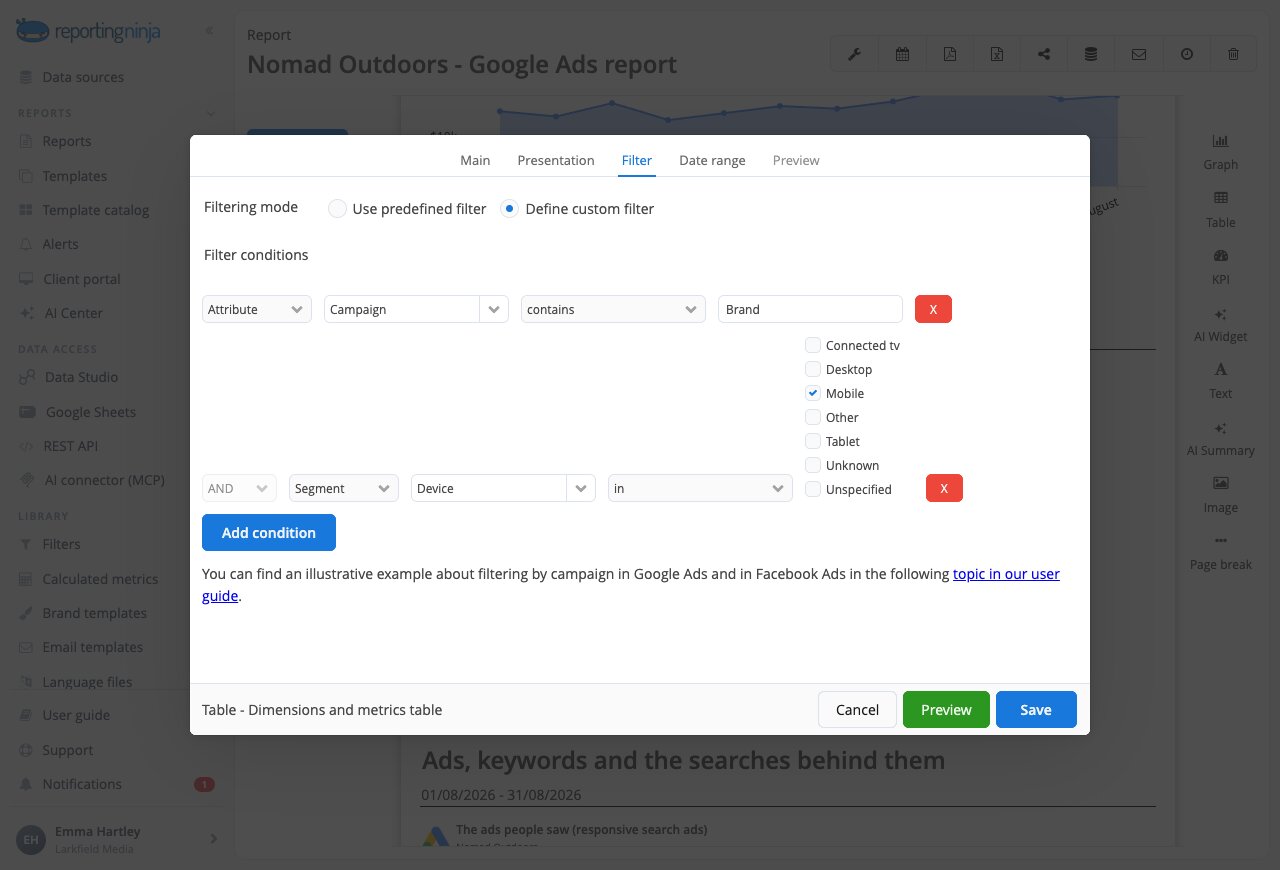
Task: Check the Other checkbox
Action: pyautogui.click(x=813, y=417)
